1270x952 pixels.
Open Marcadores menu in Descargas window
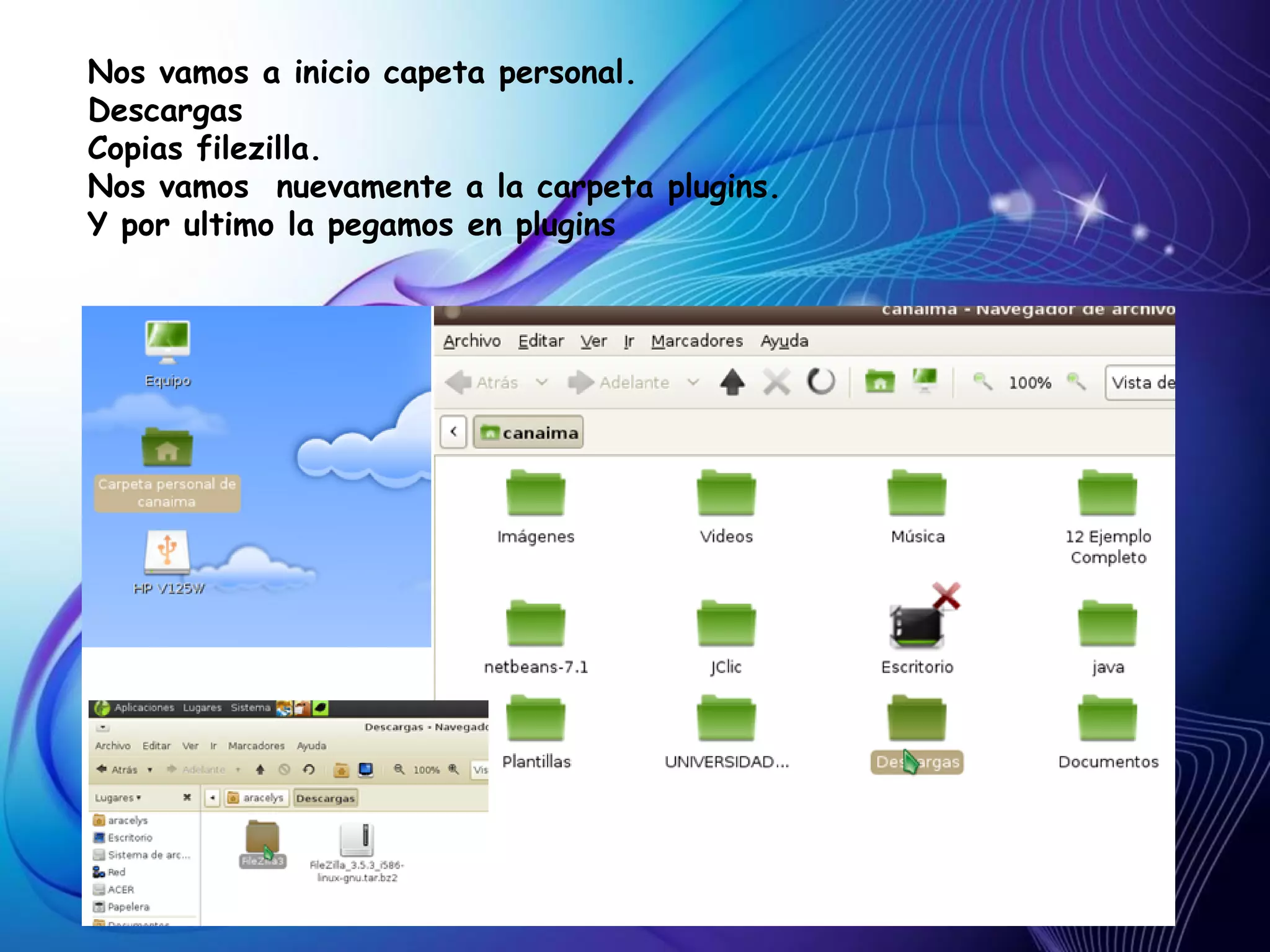click(256, 746)
